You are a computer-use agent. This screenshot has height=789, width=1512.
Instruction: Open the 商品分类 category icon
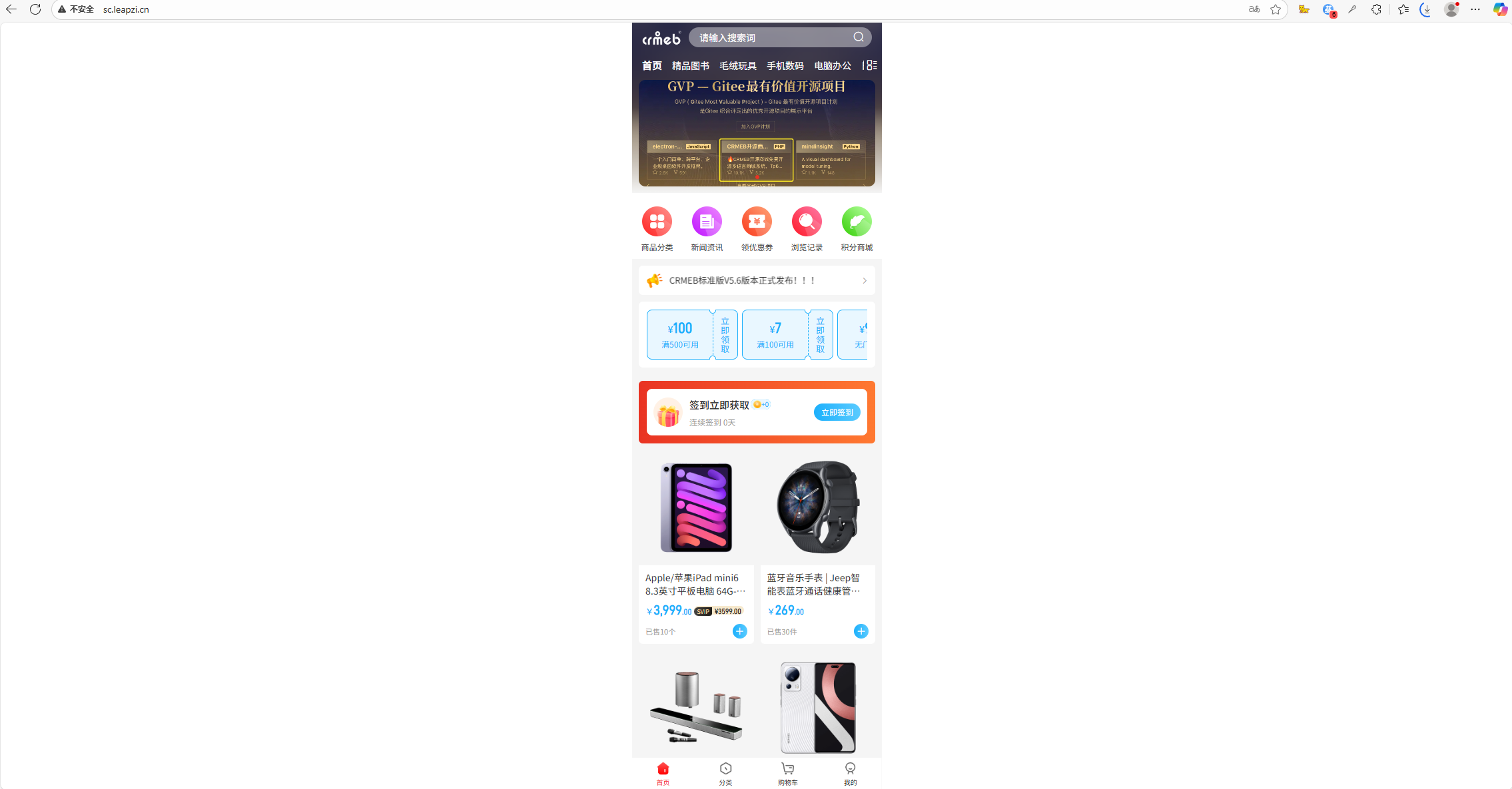click(x=657, y=222)
